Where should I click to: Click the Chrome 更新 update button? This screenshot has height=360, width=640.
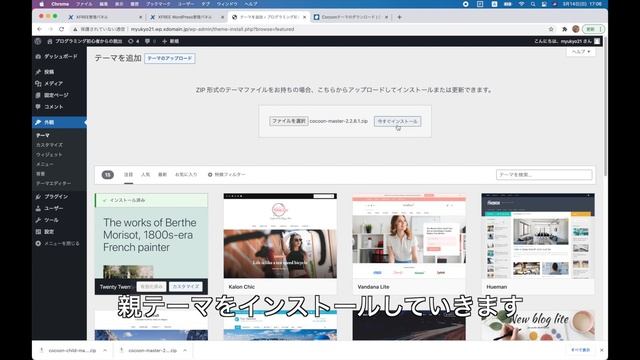point(593,29)
